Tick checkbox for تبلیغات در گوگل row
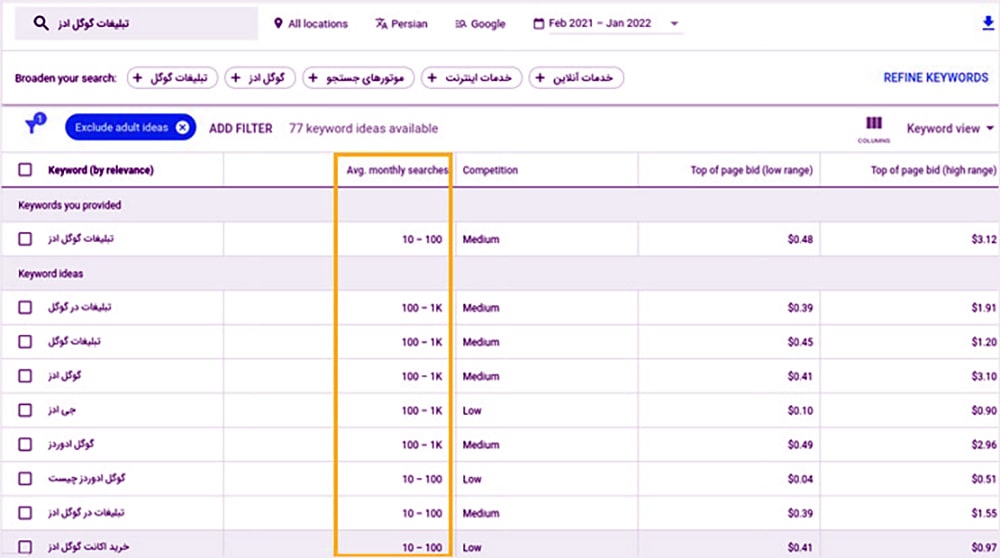Viewport: 1000px width, 558px height. tap(25, 307)
